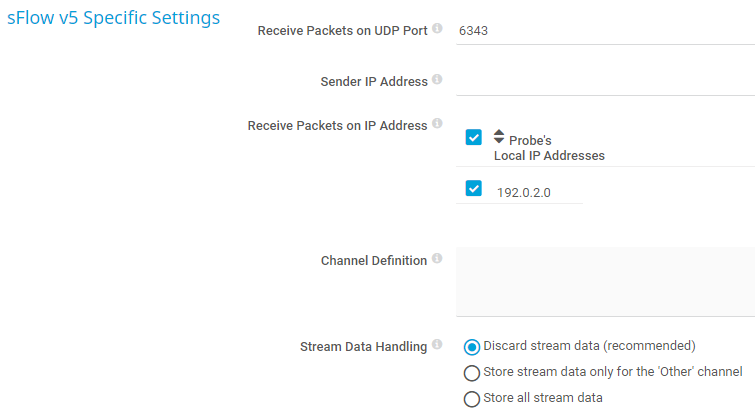The image size is (755, 414).
Task: Click the Stream Data Handling label text
Action: pyautogui.click(x=363, y=347)
